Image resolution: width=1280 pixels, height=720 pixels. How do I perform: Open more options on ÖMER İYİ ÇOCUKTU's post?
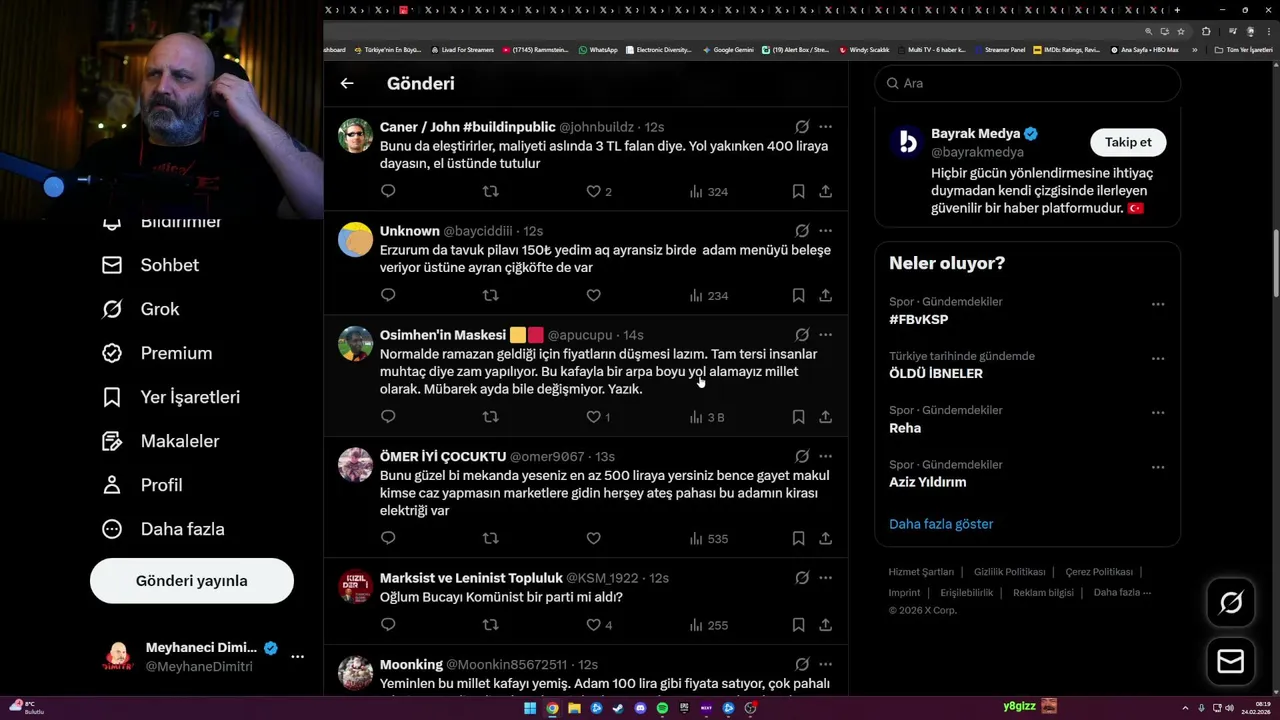825,456
